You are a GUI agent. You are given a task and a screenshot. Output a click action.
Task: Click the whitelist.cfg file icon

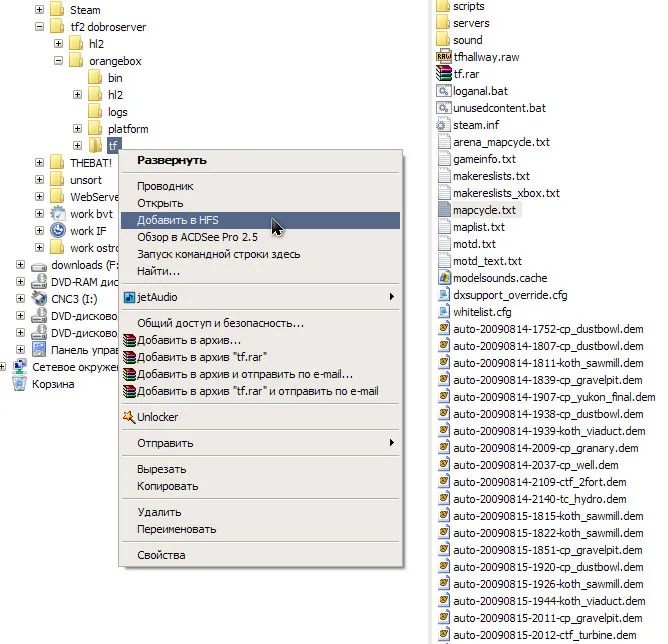(444, 312)
